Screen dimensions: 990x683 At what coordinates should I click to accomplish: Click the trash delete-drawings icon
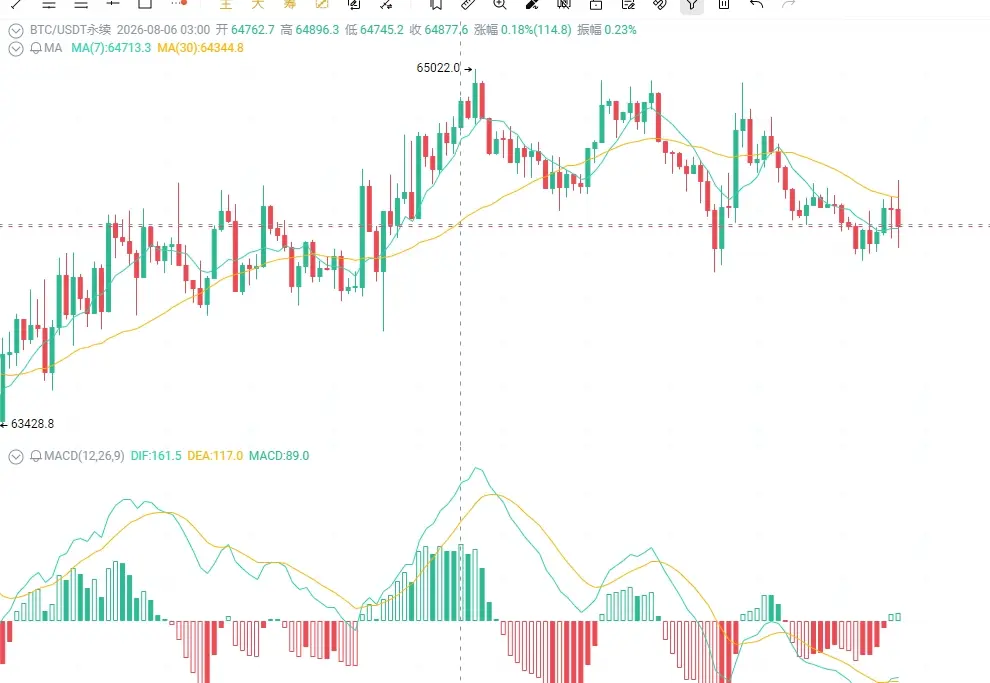(724, 4)
